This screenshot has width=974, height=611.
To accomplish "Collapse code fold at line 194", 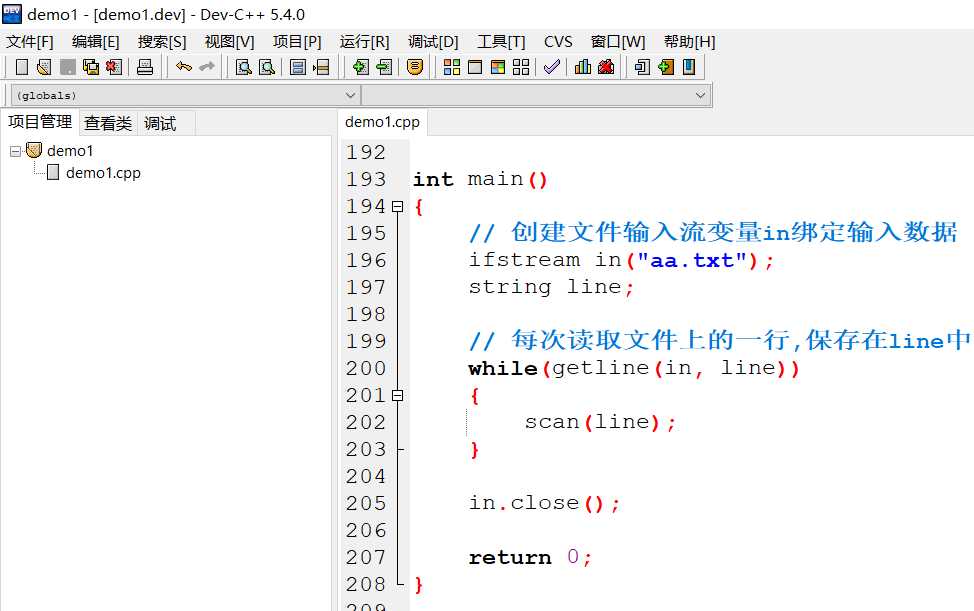I will pyautogui.click(x=398, y=207).
